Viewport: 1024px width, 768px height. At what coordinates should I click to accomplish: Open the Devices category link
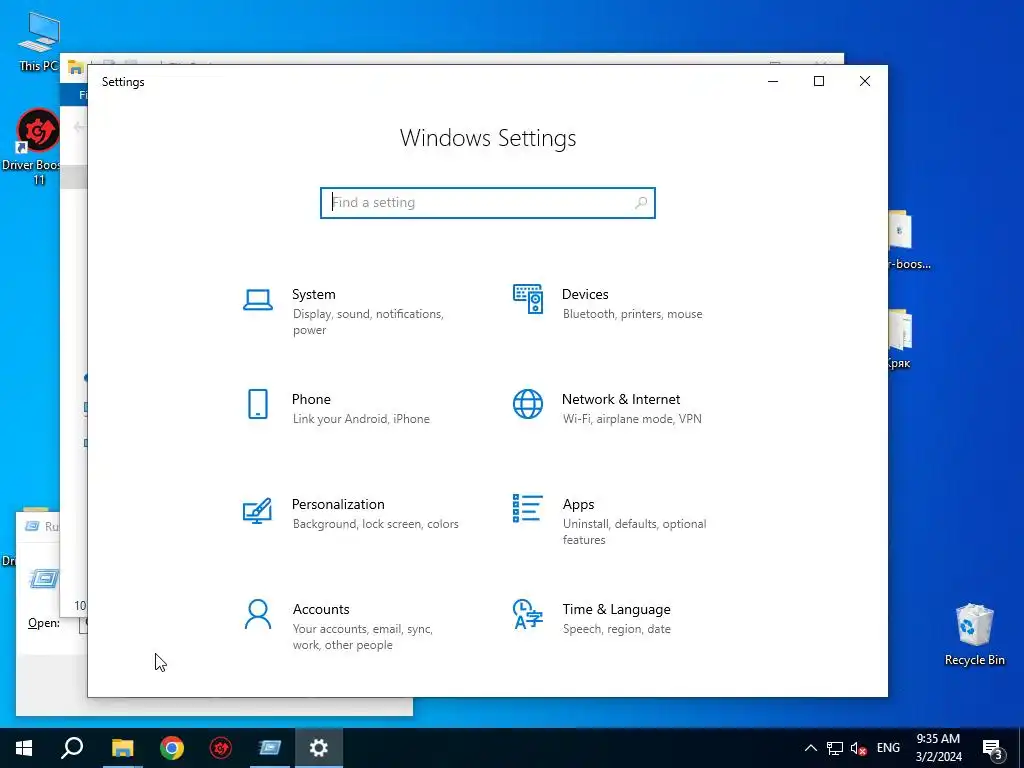[585, 295]
